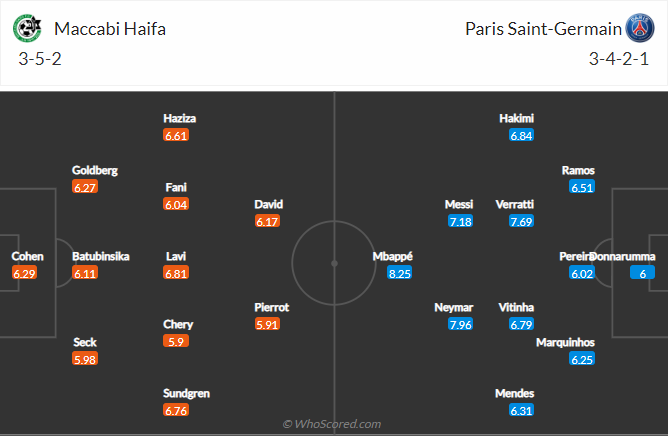
Task: Click the 3-5-2 formation label
Action: [38, 60]
